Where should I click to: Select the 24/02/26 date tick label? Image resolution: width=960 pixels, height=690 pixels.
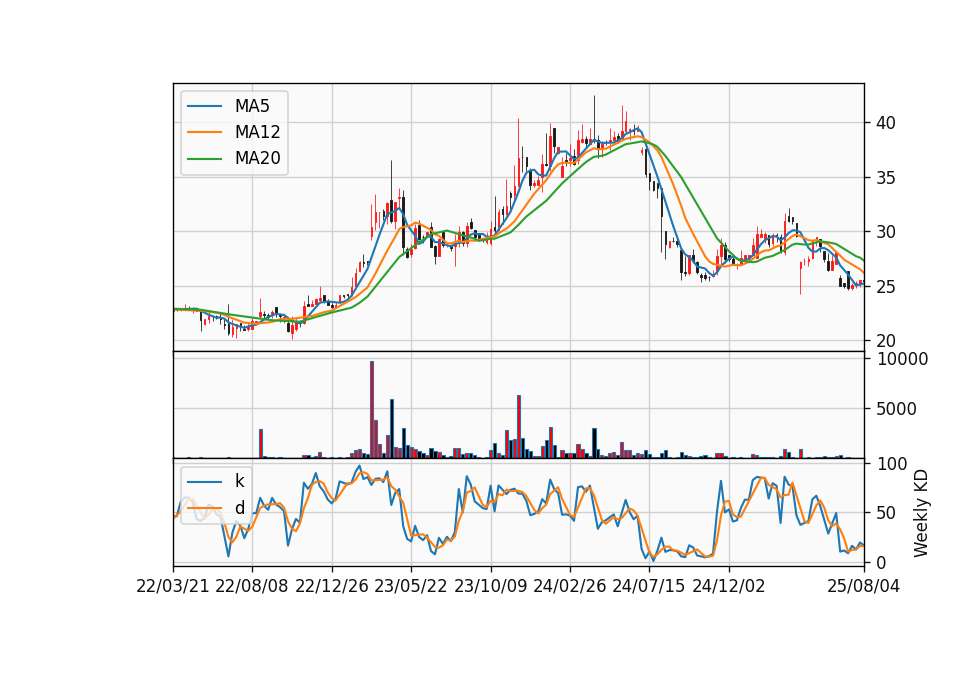click(569, 586)
